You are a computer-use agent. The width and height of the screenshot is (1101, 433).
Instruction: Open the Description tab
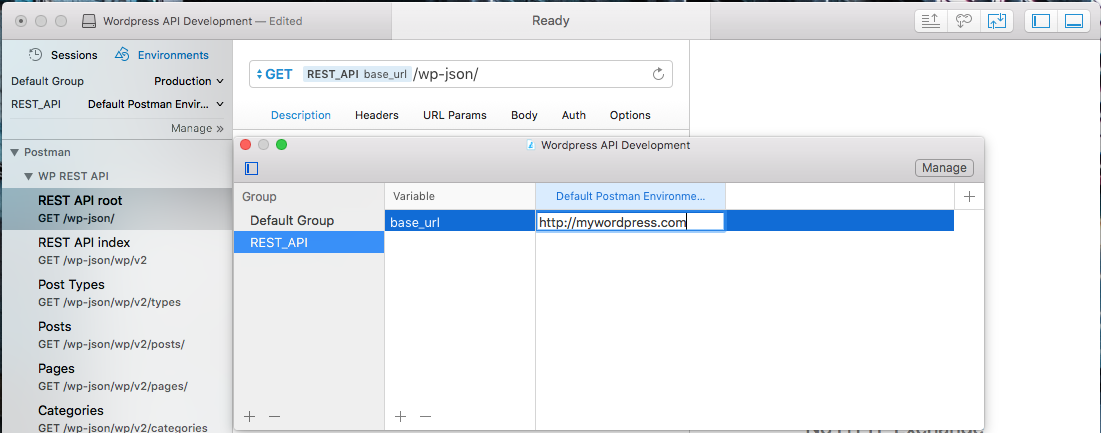(301, 115)
